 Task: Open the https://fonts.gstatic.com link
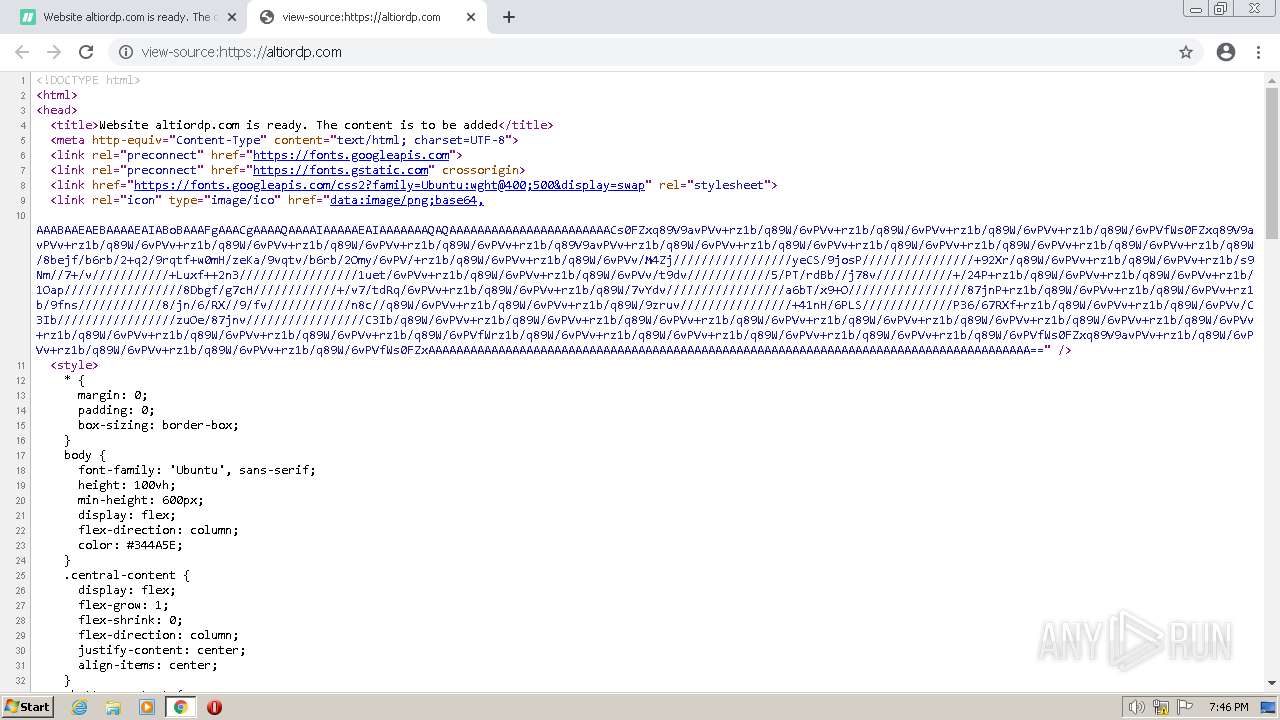340,170
